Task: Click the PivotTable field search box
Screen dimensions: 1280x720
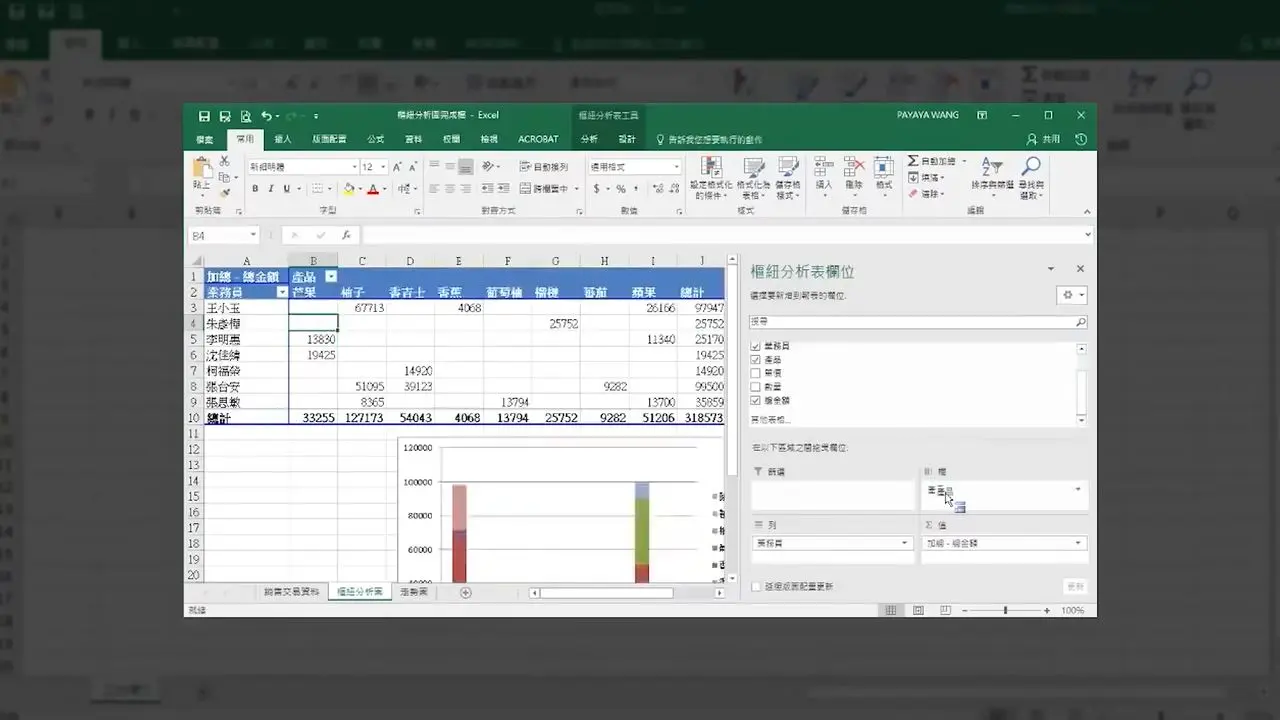Action: click(x=918, y=323)
